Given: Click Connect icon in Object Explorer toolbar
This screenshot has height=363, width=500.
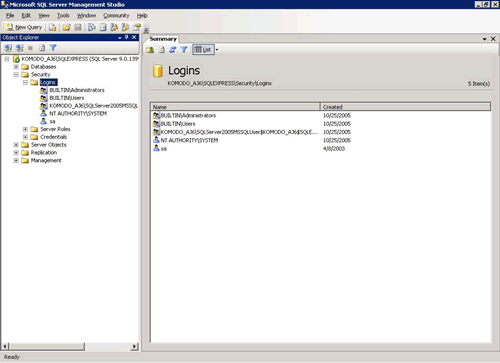Looking at the screenshot, I should (x=8, y=48).
